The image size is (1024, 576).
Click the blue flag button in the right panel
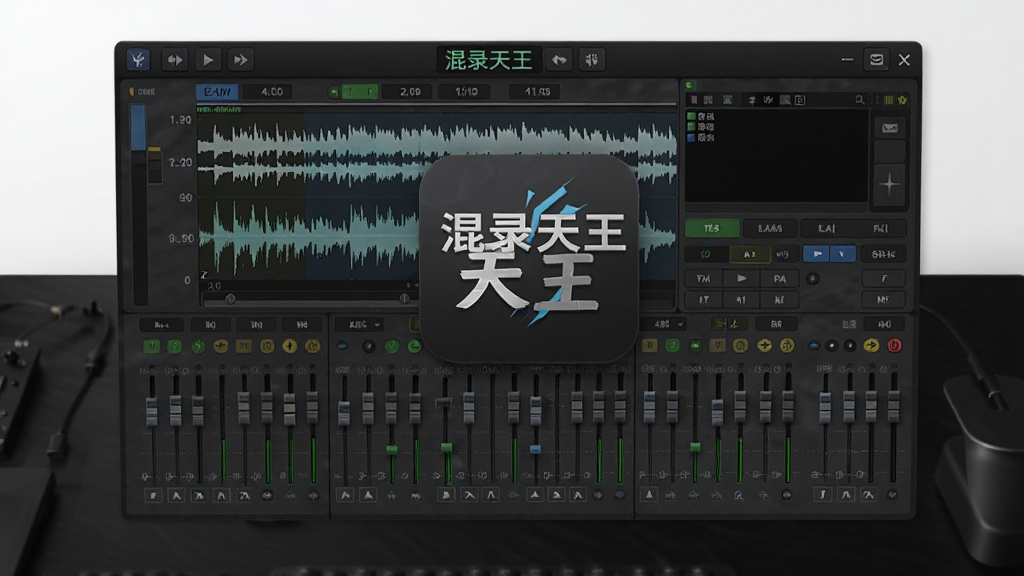point(816,254)
